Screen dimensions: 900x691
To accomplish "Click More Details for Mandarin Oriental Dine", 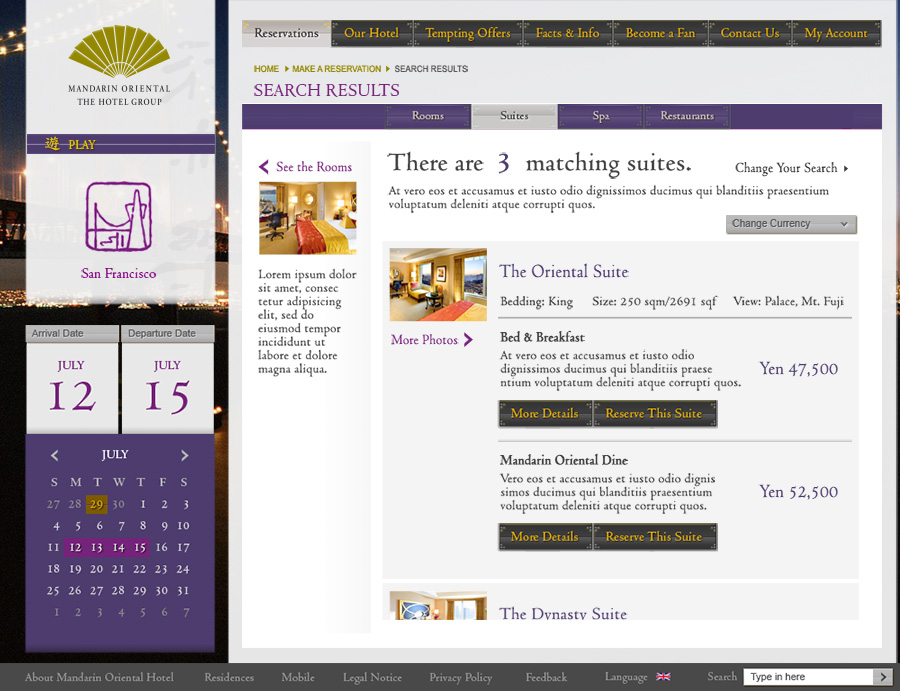I will tap(545, 537).
